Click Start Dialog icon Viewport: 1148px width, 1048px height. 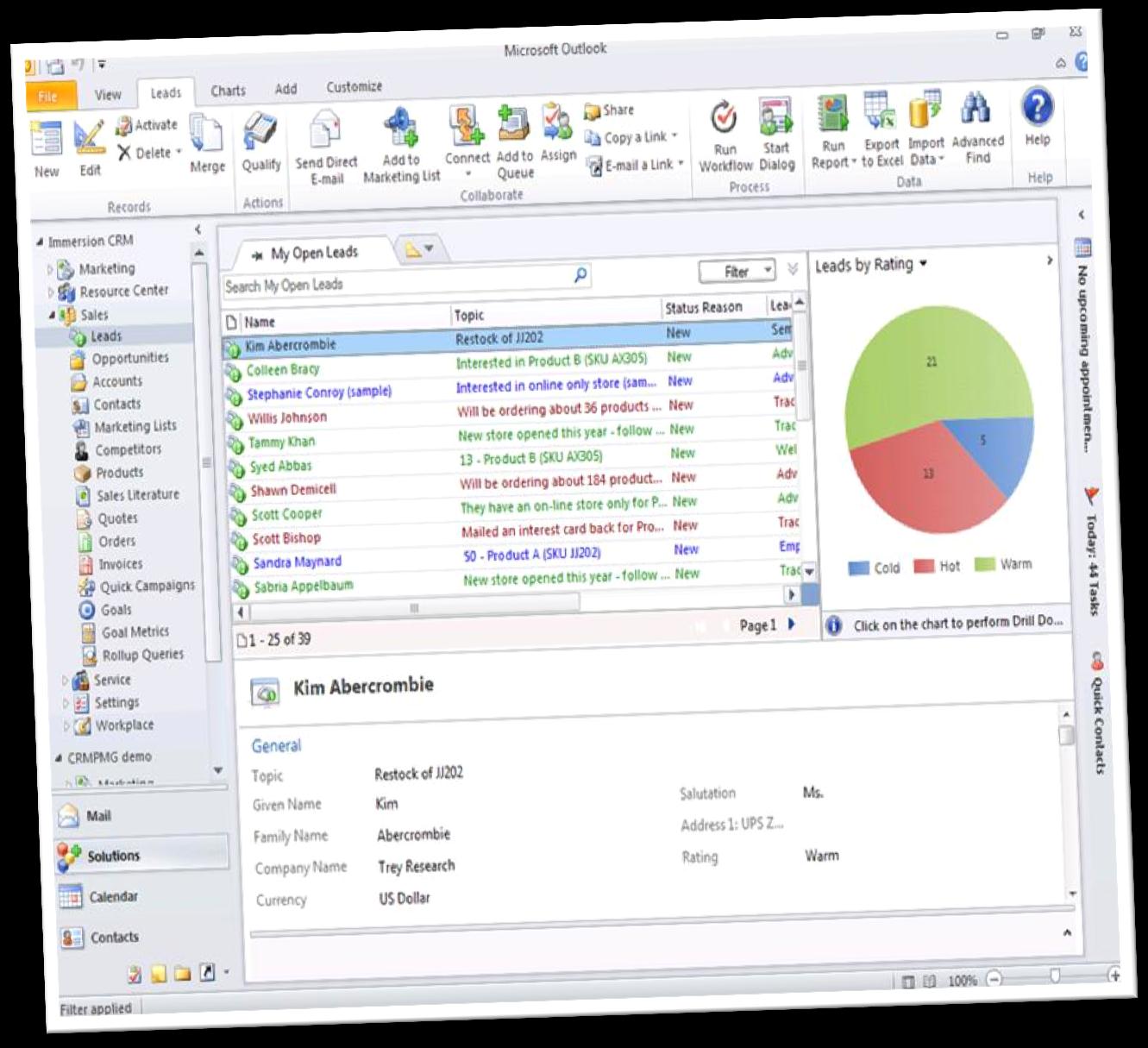click(x=775, y=117)
